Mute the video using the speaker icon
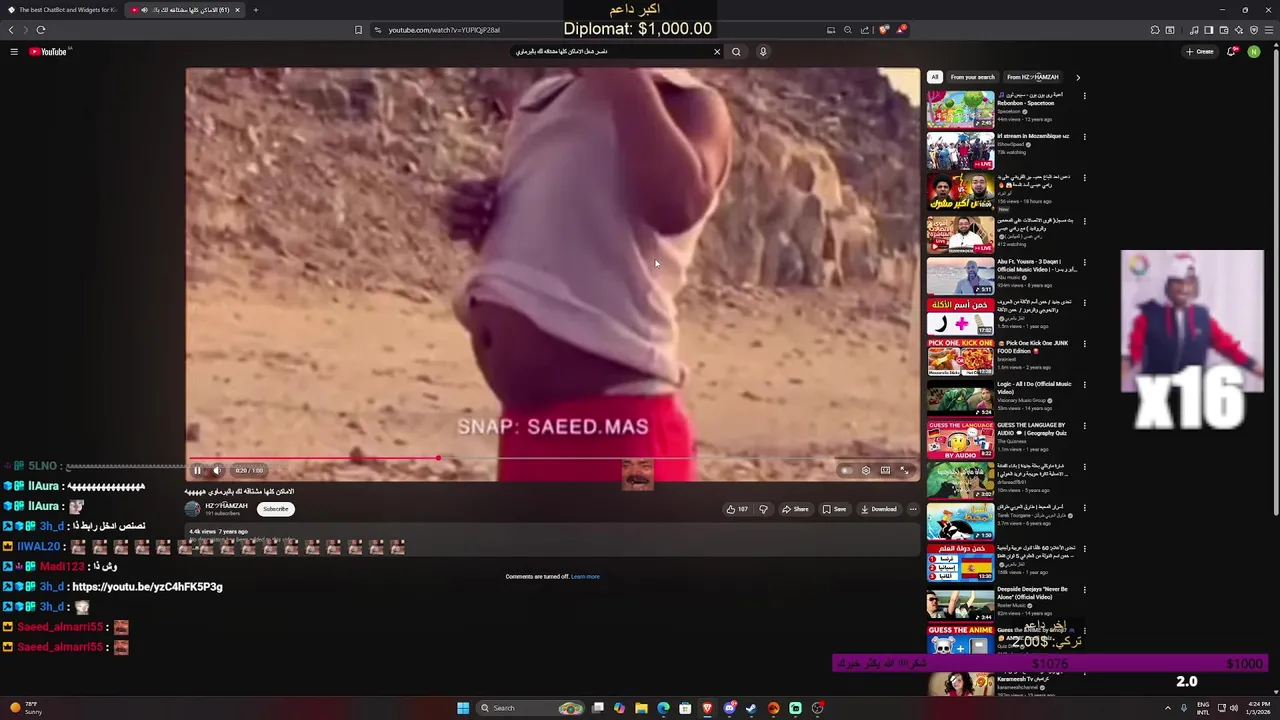 [x=216, y=470]
